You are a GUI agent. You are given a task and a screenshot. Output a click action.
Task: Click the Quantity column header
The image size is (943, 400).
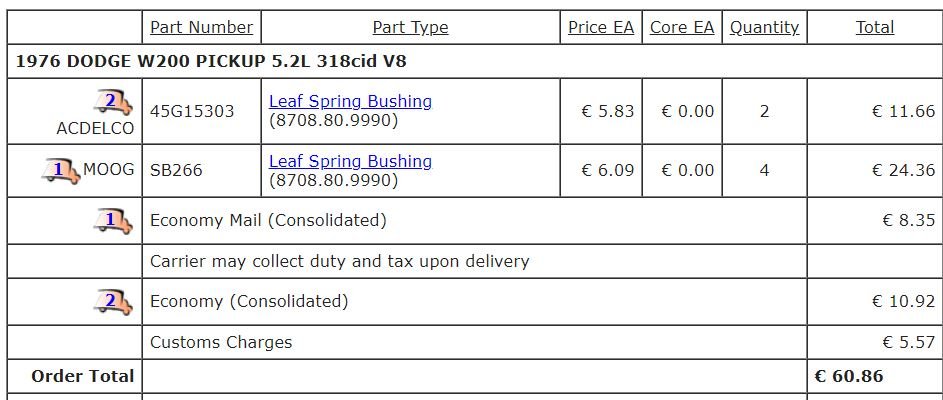(x=764, y=27)
